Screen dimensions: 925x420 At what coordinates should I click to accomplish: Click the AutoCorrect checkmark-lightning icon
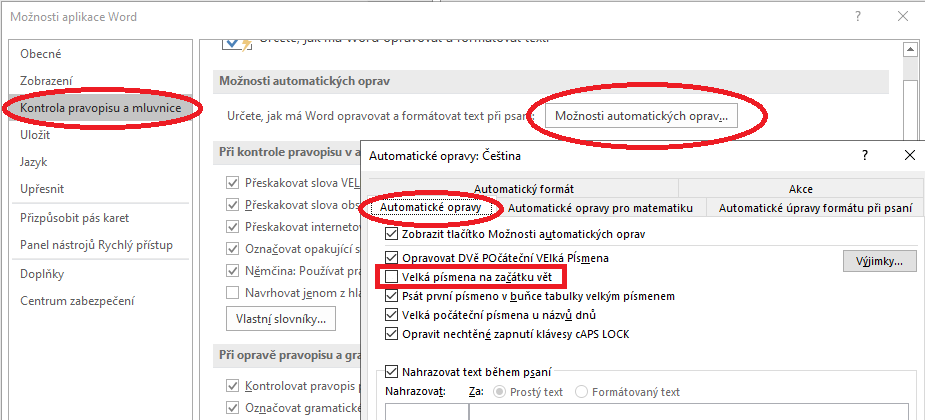click(x=237, y=44)
